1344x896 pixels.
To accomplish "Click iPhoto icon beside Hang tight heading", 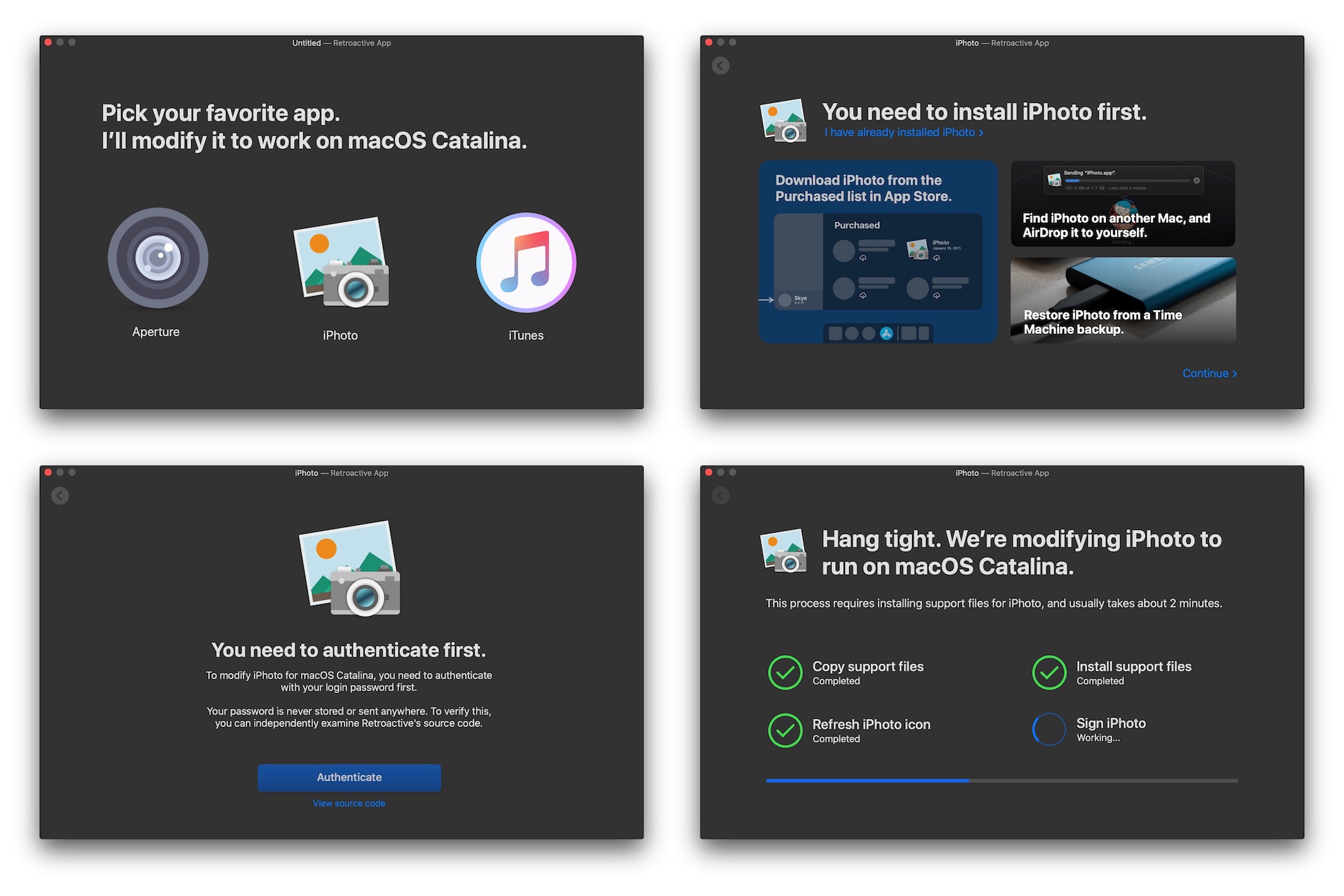I will pyautogui.click(x=783, y=551).
